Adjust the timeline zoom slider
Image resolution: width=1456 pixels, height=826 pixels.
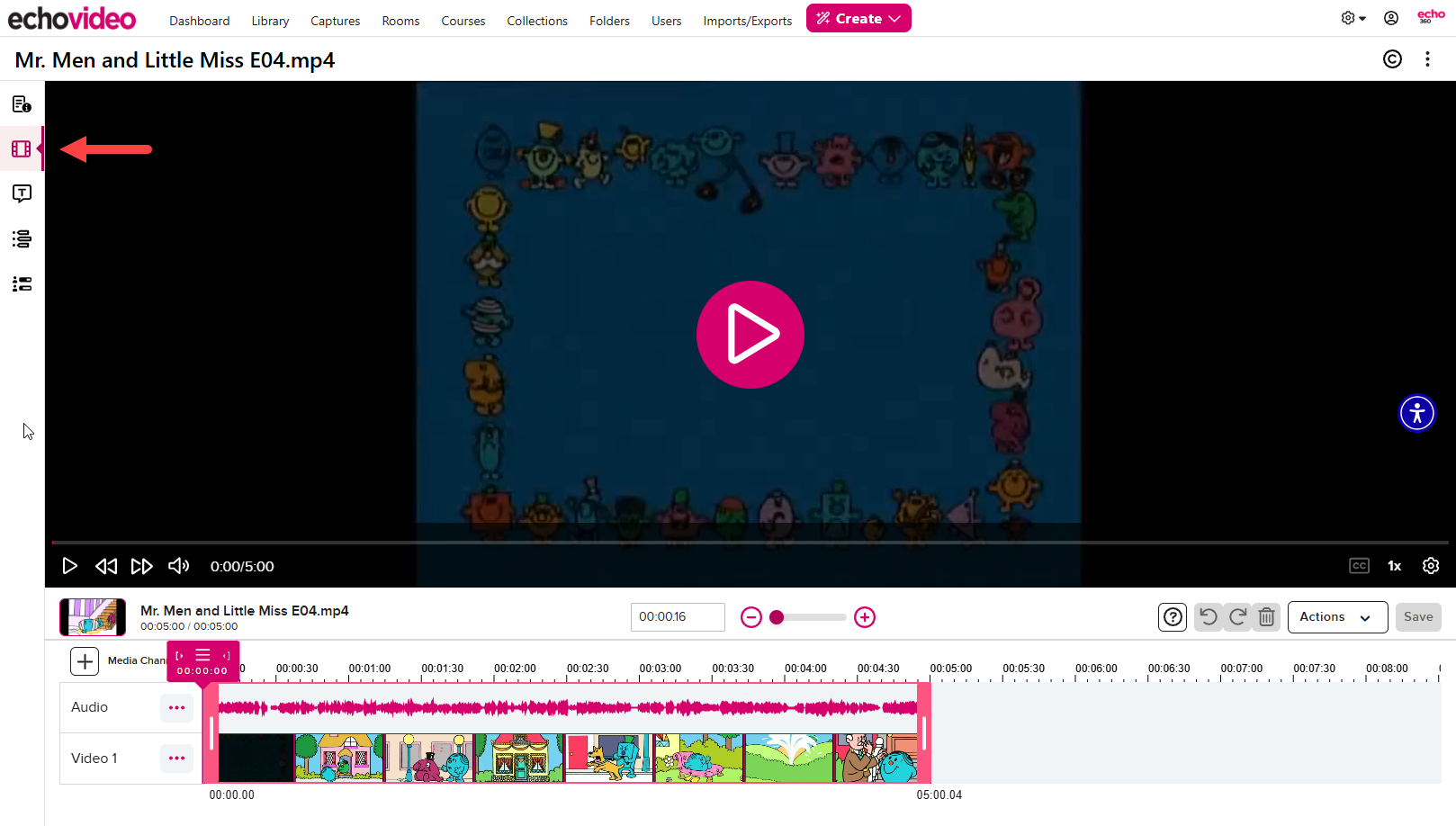[807, 617]
